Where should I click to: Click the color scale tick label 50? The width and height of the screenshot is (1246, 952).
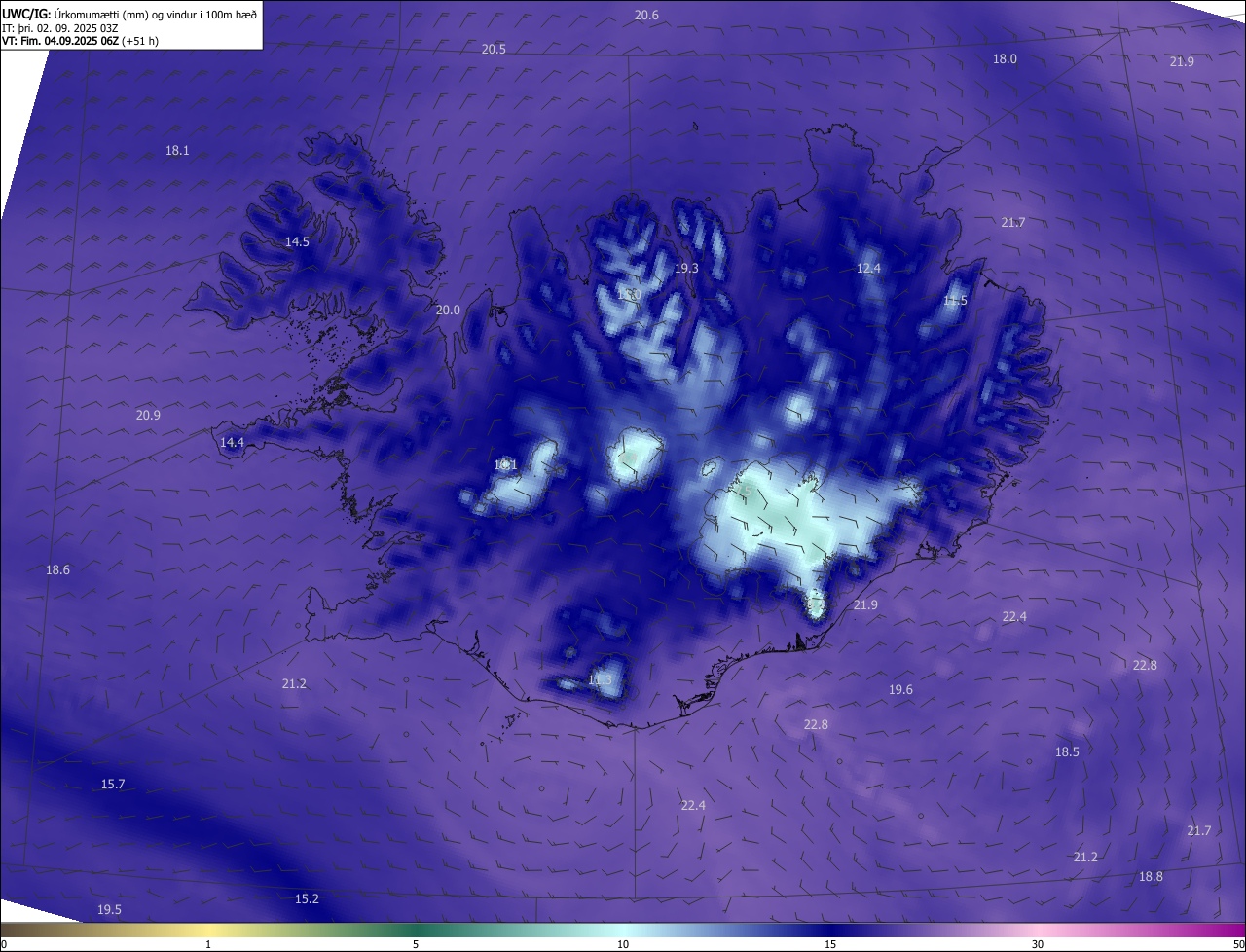pos(1238,944)
